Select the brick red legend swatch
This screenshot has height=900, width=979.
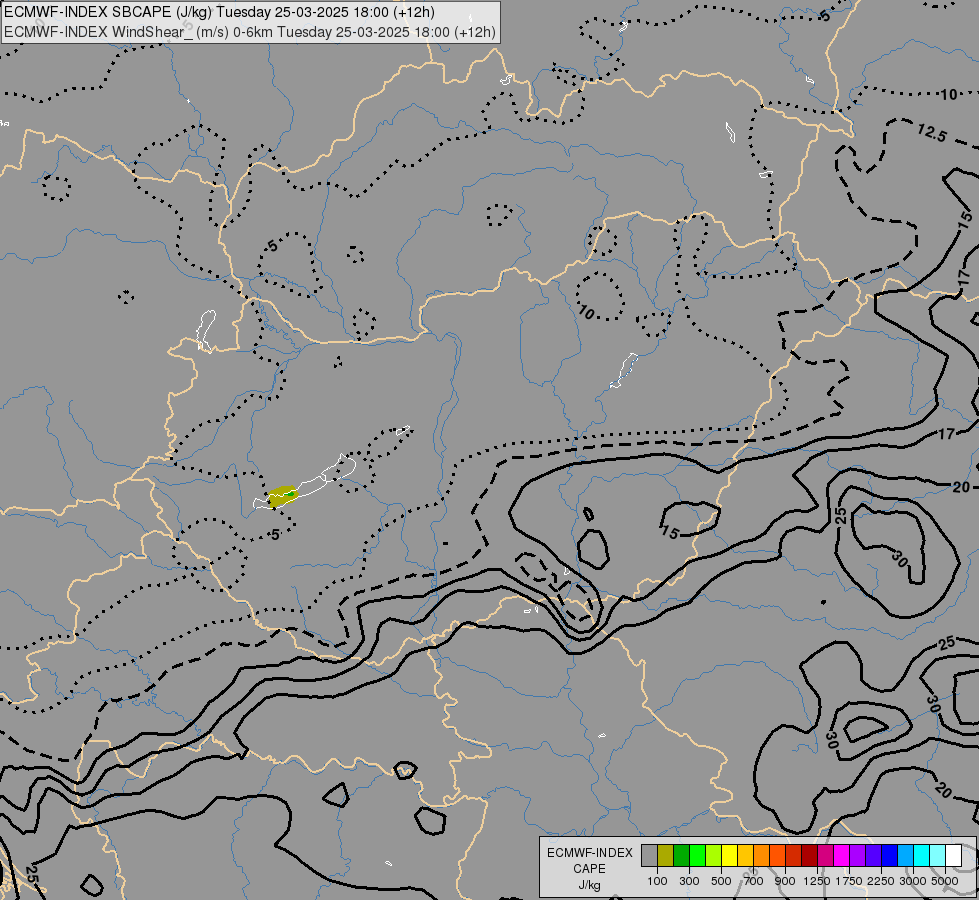794,855
